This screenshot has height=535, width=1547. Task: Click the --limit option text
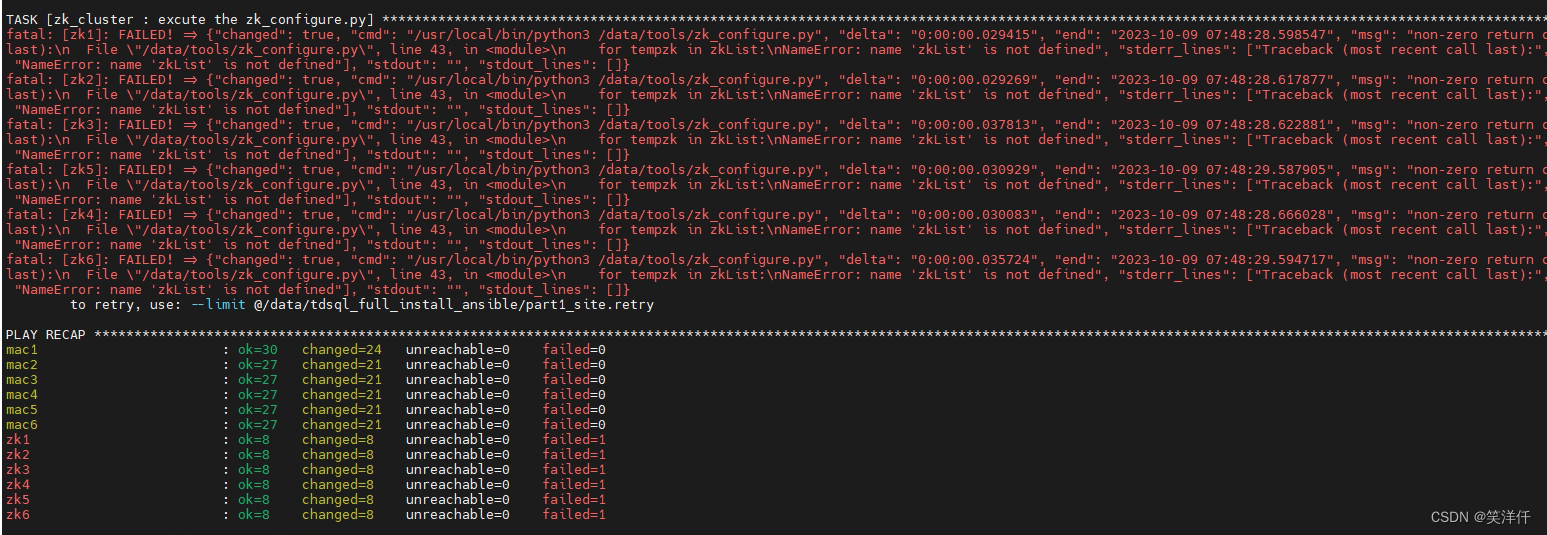tap(217, 304)
